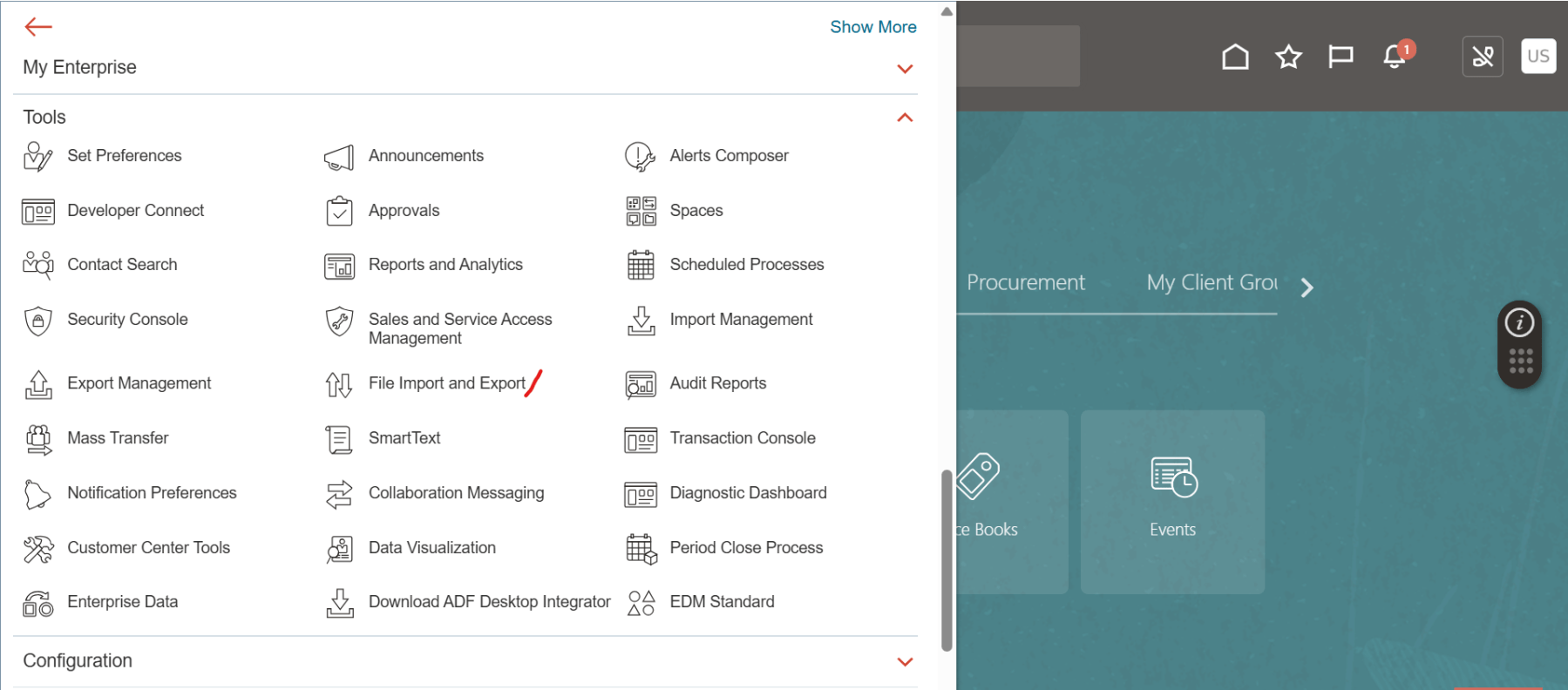This screenshot has width=1568, height=690.
Task: Click the Announcements megaphone icon
Action: click(x=339, y=157)
